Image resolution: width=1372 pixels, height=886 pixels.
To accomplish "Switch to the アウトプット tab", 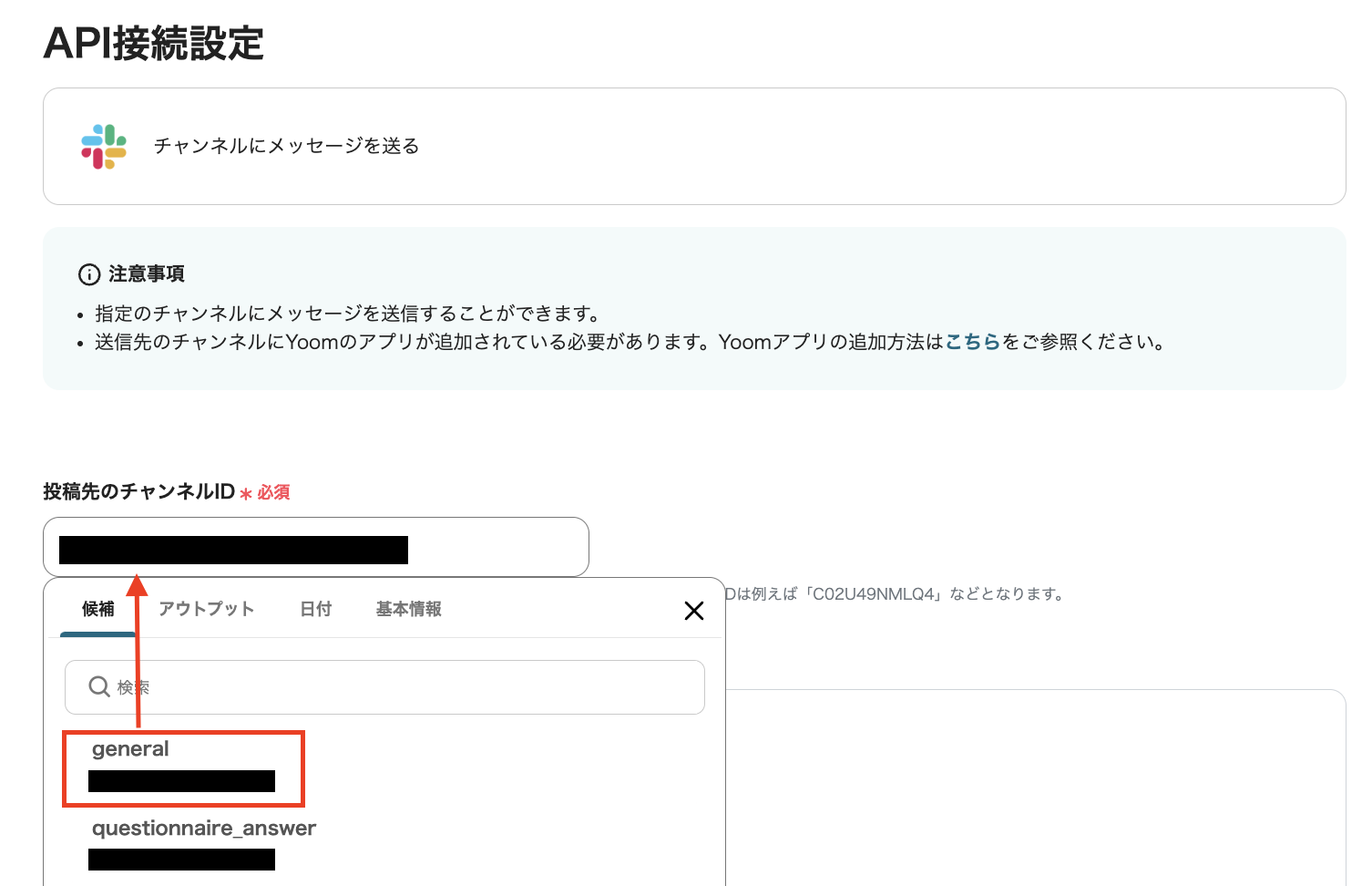I will (208, 609).
